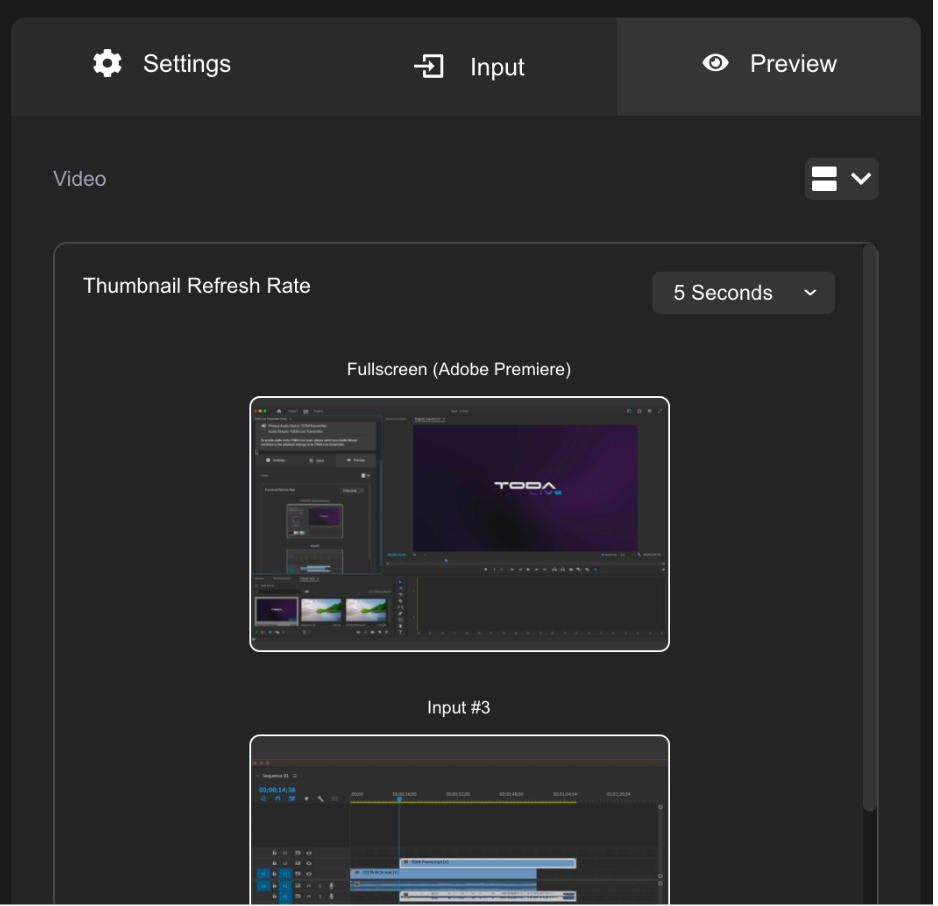Click the Preview eye icon
This screenshot has height=906, width=938.
(715, 63)
